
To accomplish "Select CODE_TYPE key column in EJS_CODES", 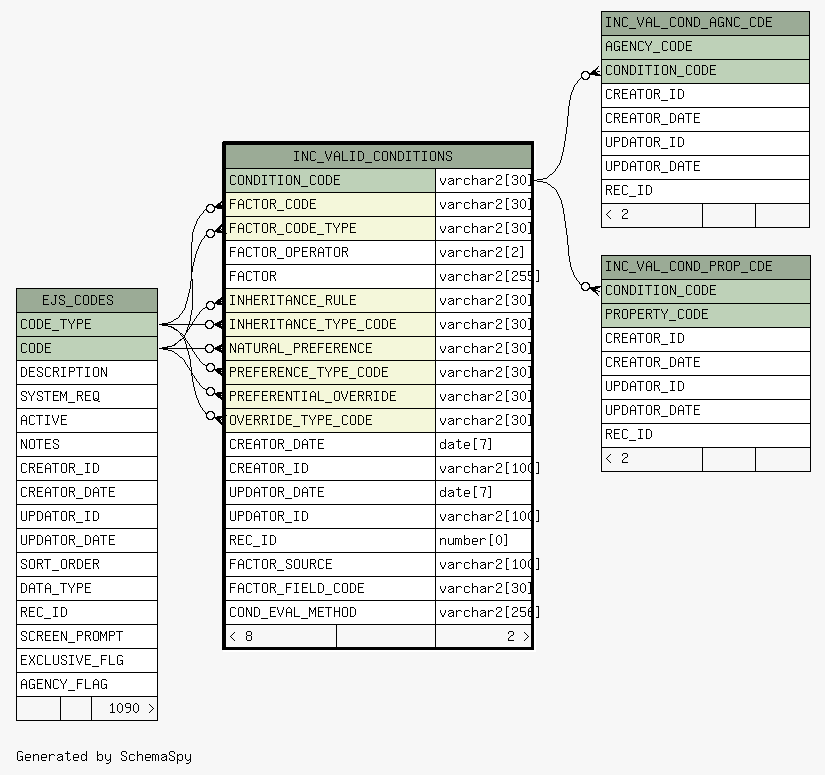I will pyautogui.click(x=86, y=324).
